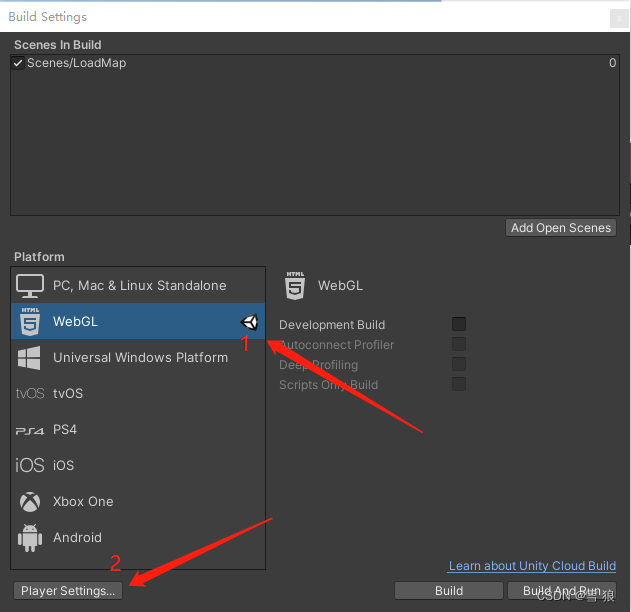
Task: Click Build And Run button
Action: coord(562,591)
